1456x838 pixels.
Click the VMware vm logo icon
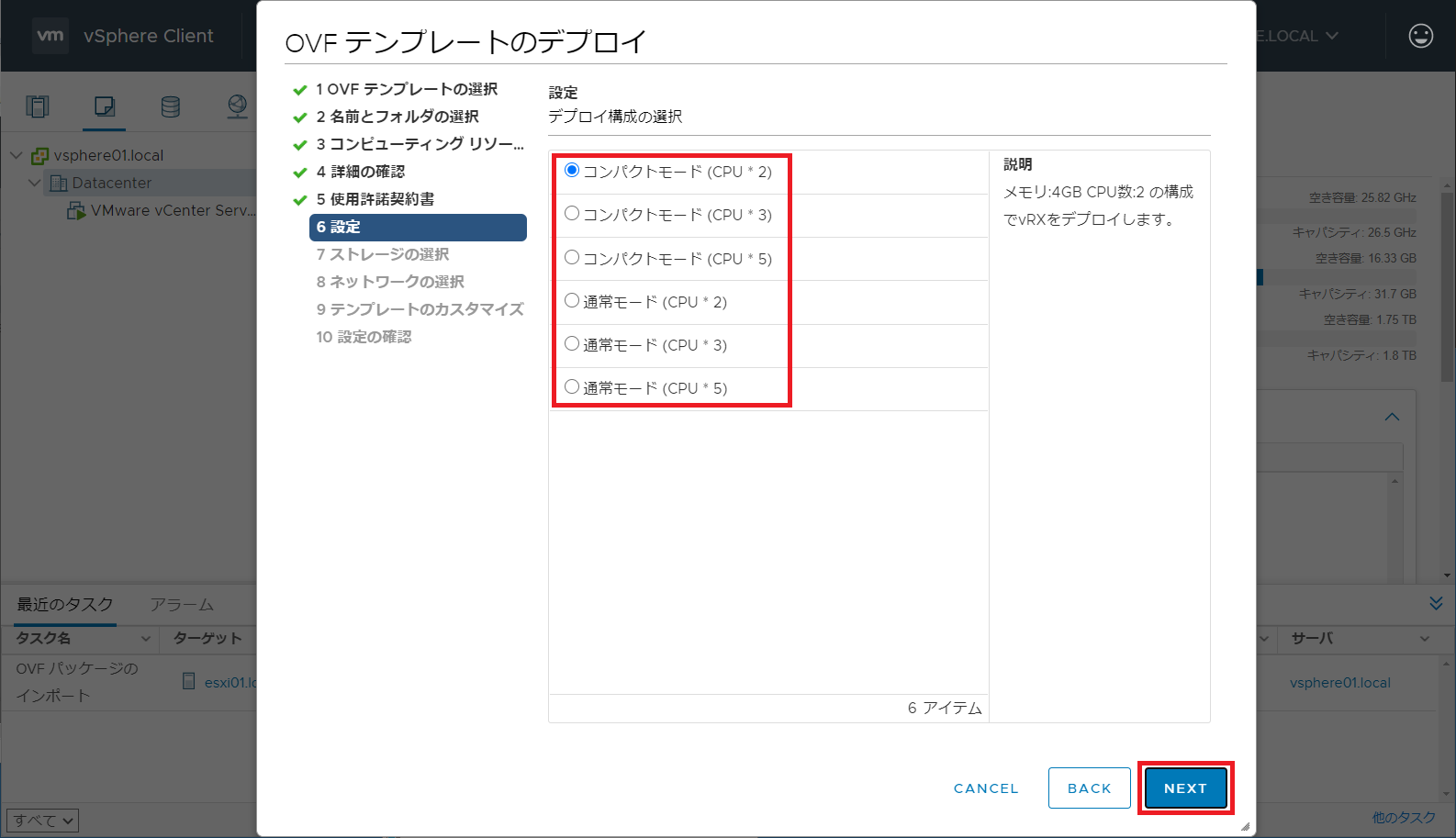[50, 36]
